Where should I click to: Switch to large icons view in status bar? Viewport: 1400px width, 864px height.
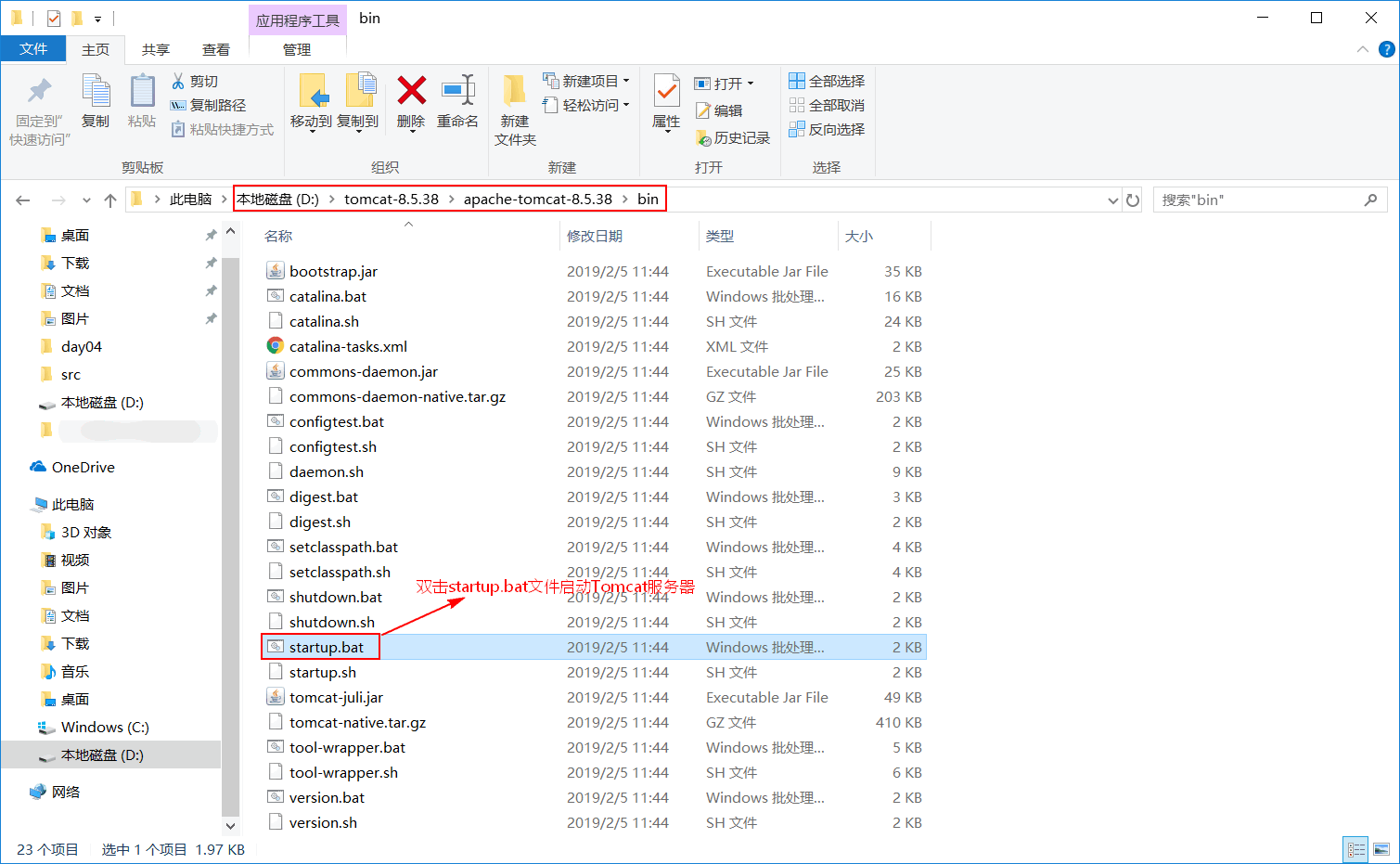point(1381,849)
